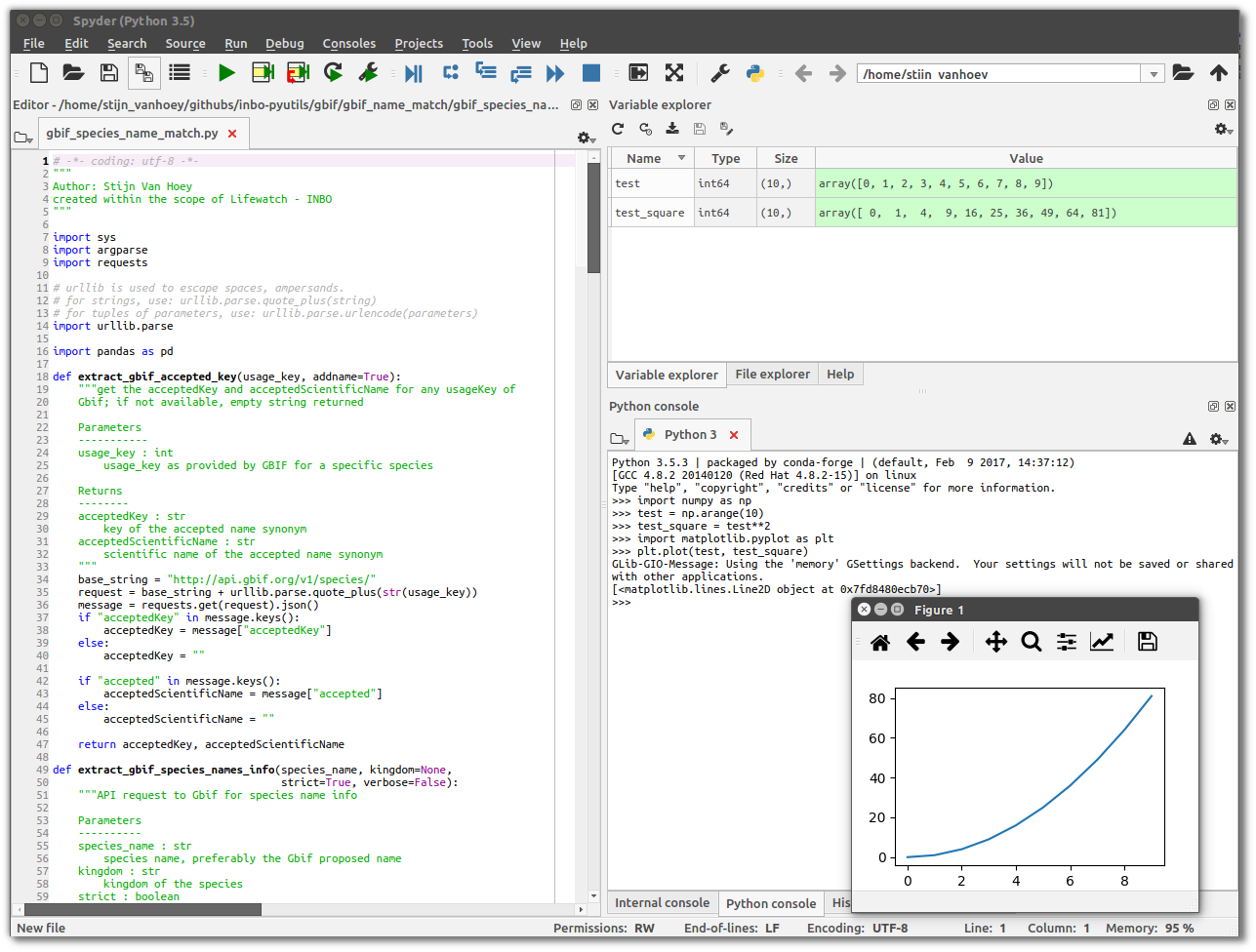Select the test_square variable row
The width and height of the screenshot is (1256, 952).
tap(923, 213)
